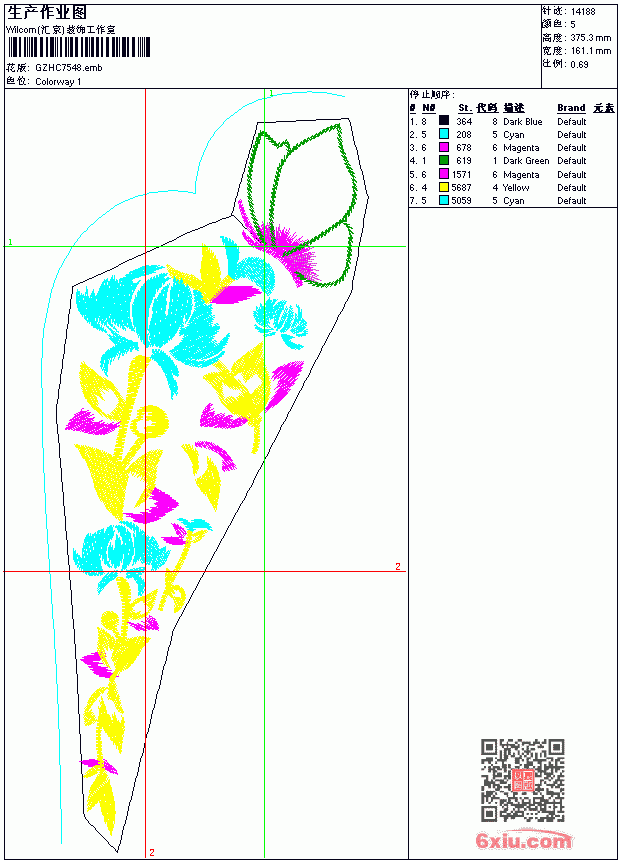The image size is (620, 860).
Task: Select the first Cyan swatch, stop 2
Action: click(x=444, y=134)
